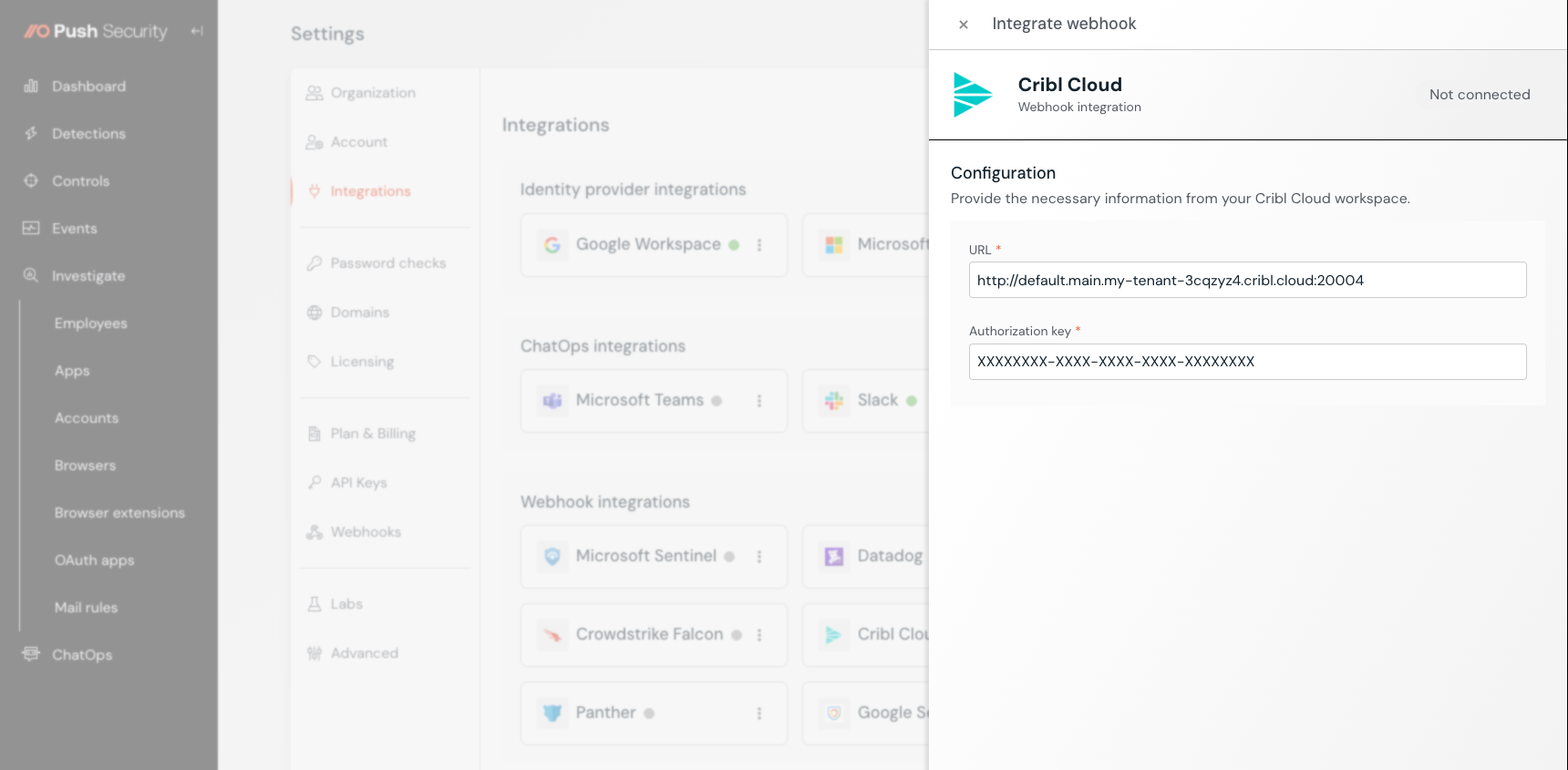Screen dimensions: 1568x770
Task: Open the Microsoft Sentinel webhook card
Action: tap(654, 557)
